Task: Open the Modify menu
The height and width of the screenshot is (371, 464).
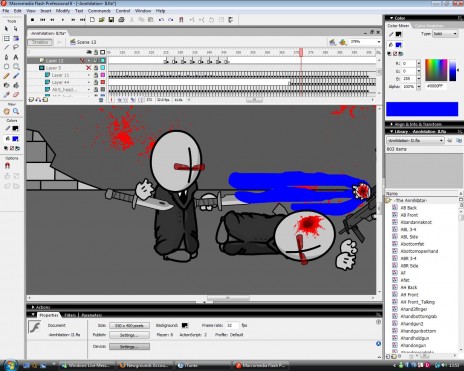Action: [x=63, y=11]
